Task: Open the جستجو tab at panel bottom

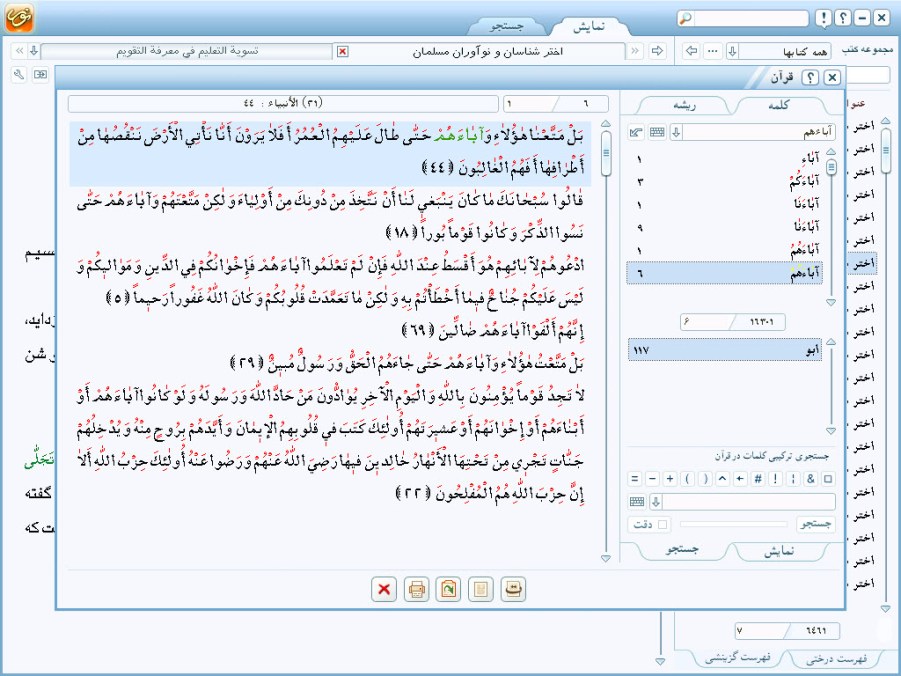Action: point(682,550)
